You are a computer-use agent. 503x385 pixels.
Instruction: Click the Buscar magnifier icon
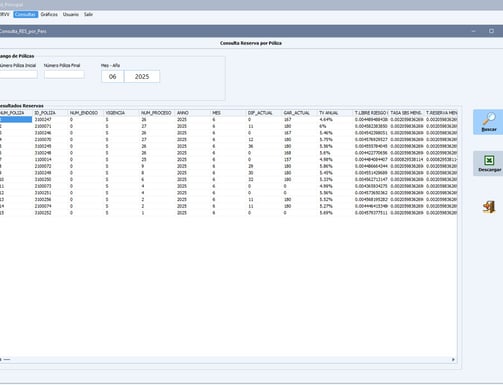point(489,118)
